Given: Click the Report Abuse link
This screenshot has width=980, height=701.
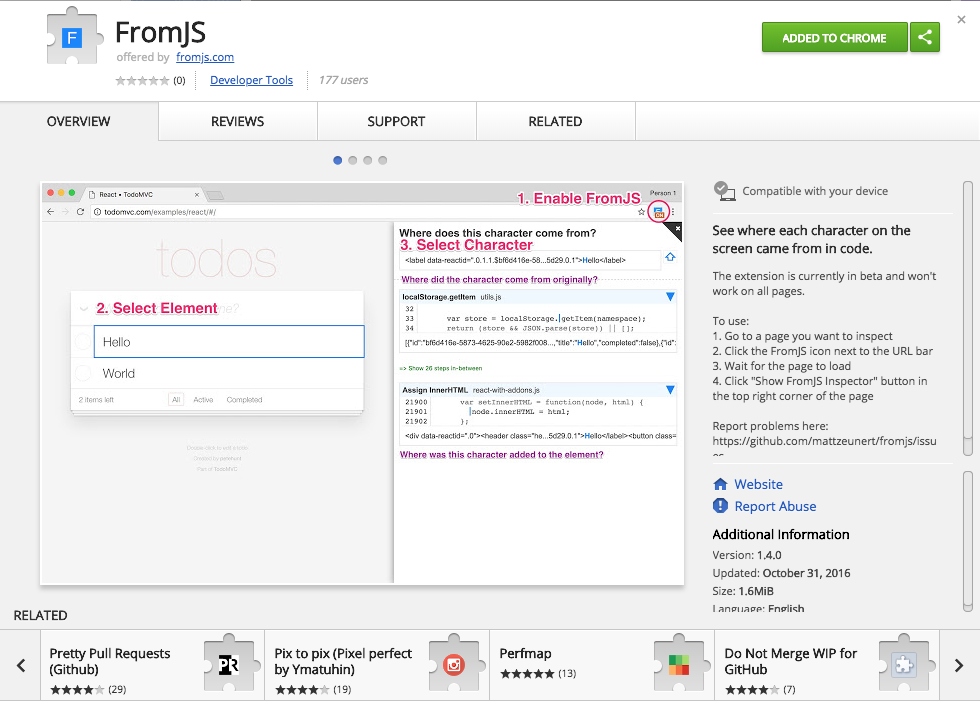Looking at the screenshot, I should pos(775,506).
